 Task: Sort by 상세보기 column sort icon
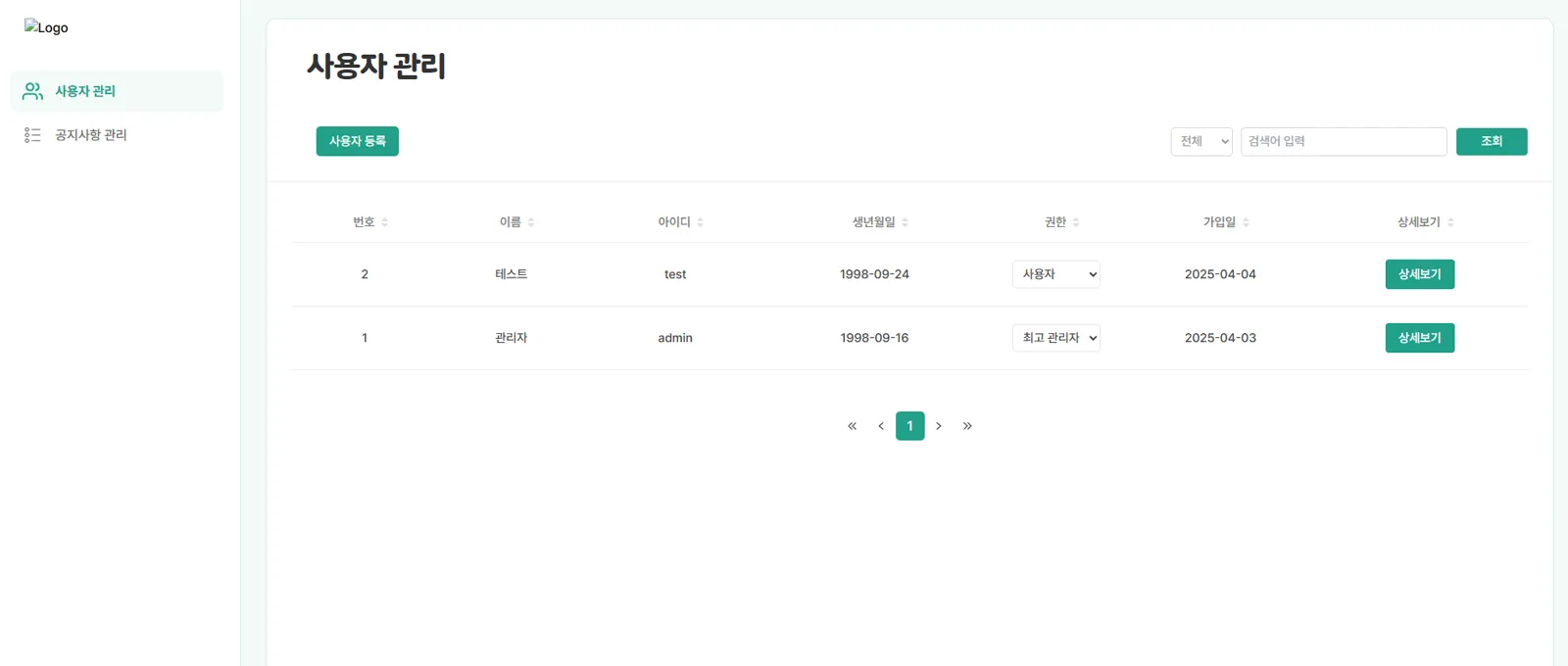point(1451,222)
